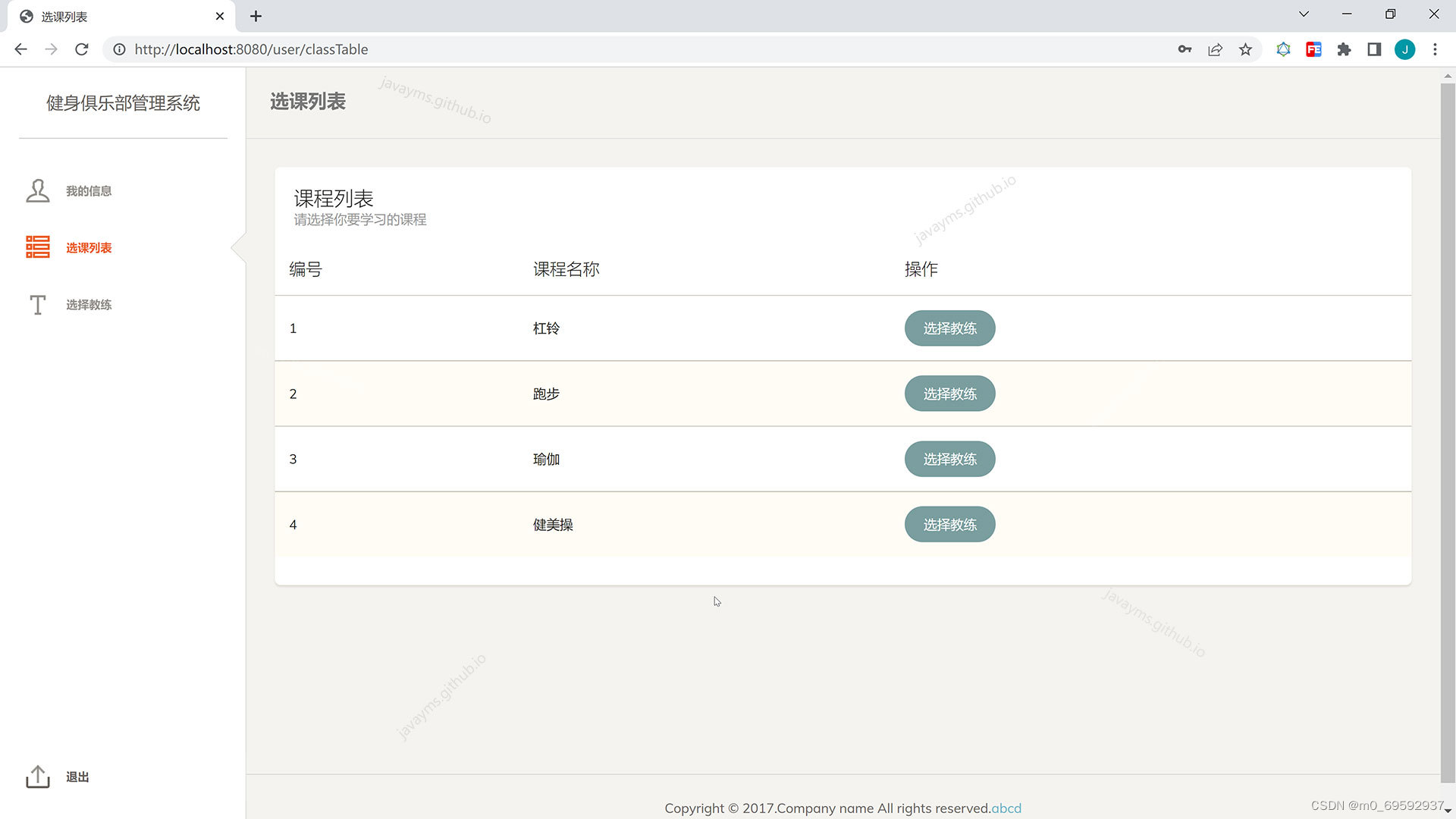This screenshot has height=819, width=1456.
Task: Click the orange list icon for 选课列表
Action: [37, 247]
